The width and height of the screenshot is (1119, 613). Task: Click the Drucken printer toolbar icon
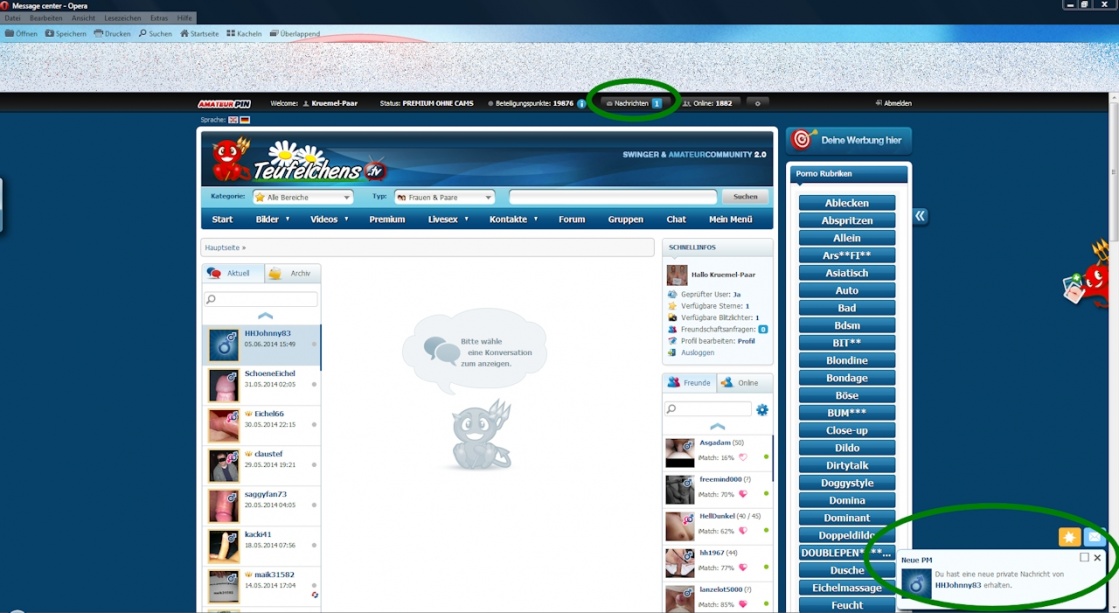112,33
